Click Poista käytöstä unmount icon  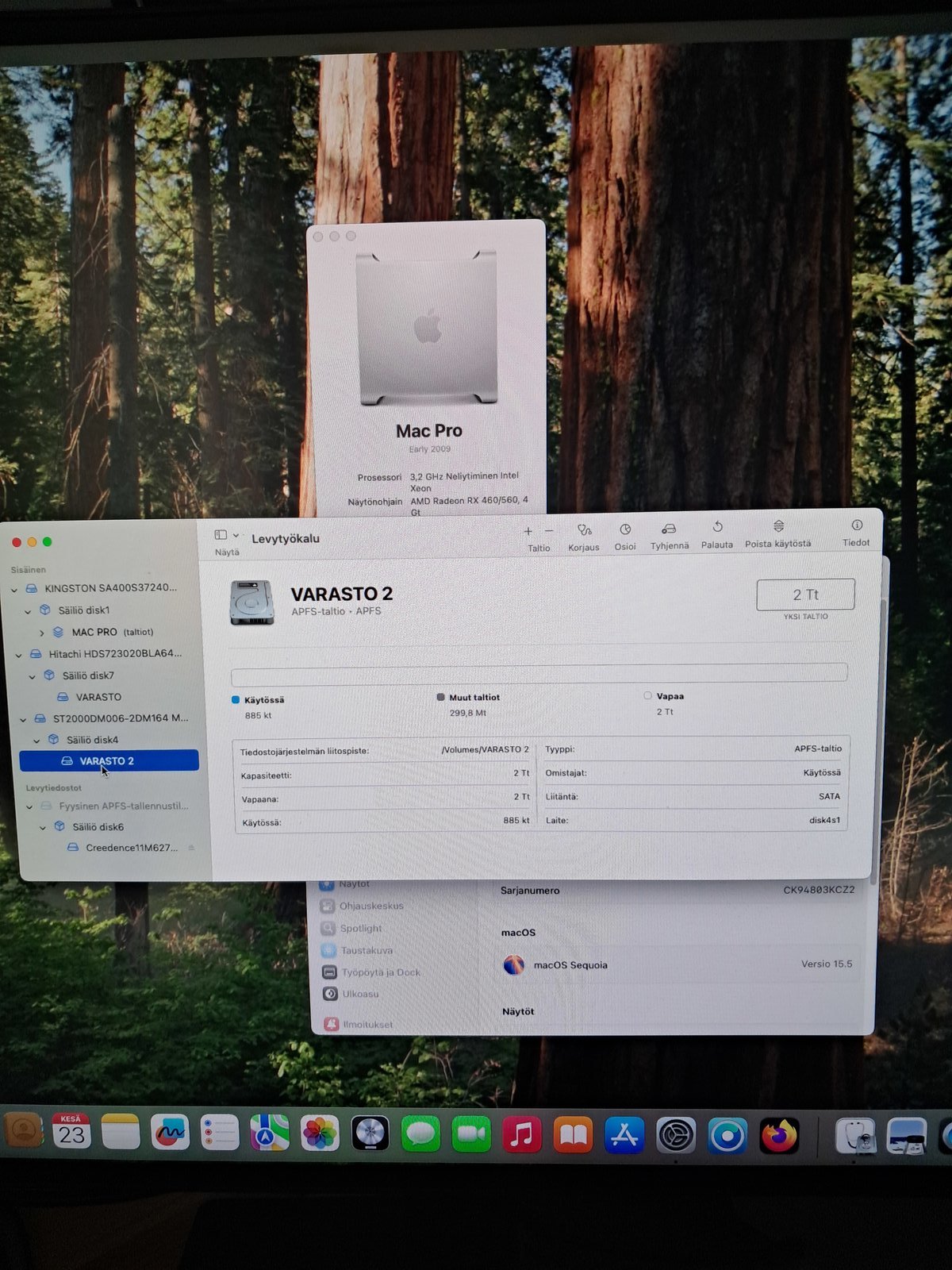778,526
